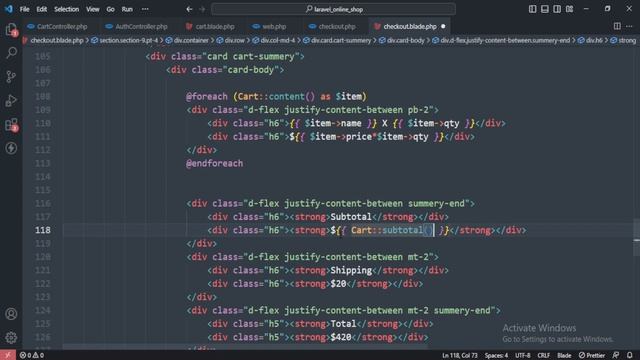Go back with the left arrow

pos(189,9)
